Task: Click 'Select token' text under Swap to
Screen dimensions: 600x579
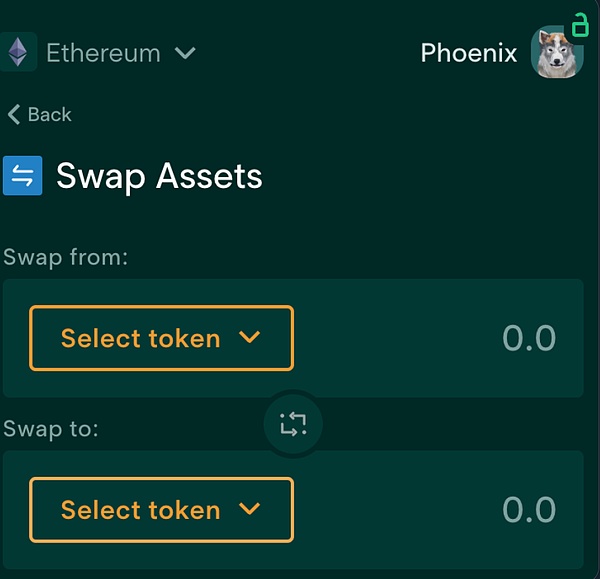Action: pyautogui.click(x=140, y=510)
